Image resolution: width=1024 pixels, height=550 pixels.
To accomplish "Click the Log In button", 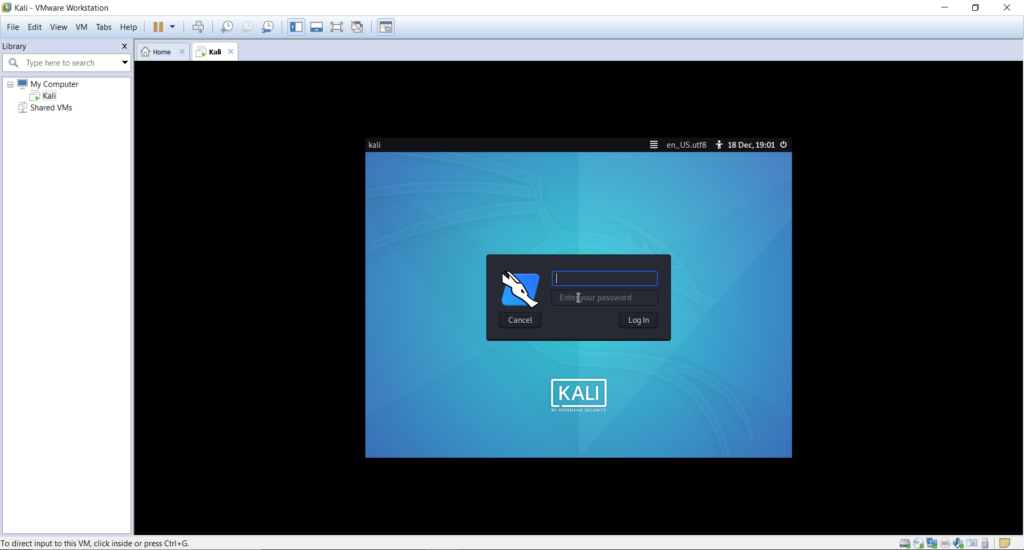I will [638, 320].
